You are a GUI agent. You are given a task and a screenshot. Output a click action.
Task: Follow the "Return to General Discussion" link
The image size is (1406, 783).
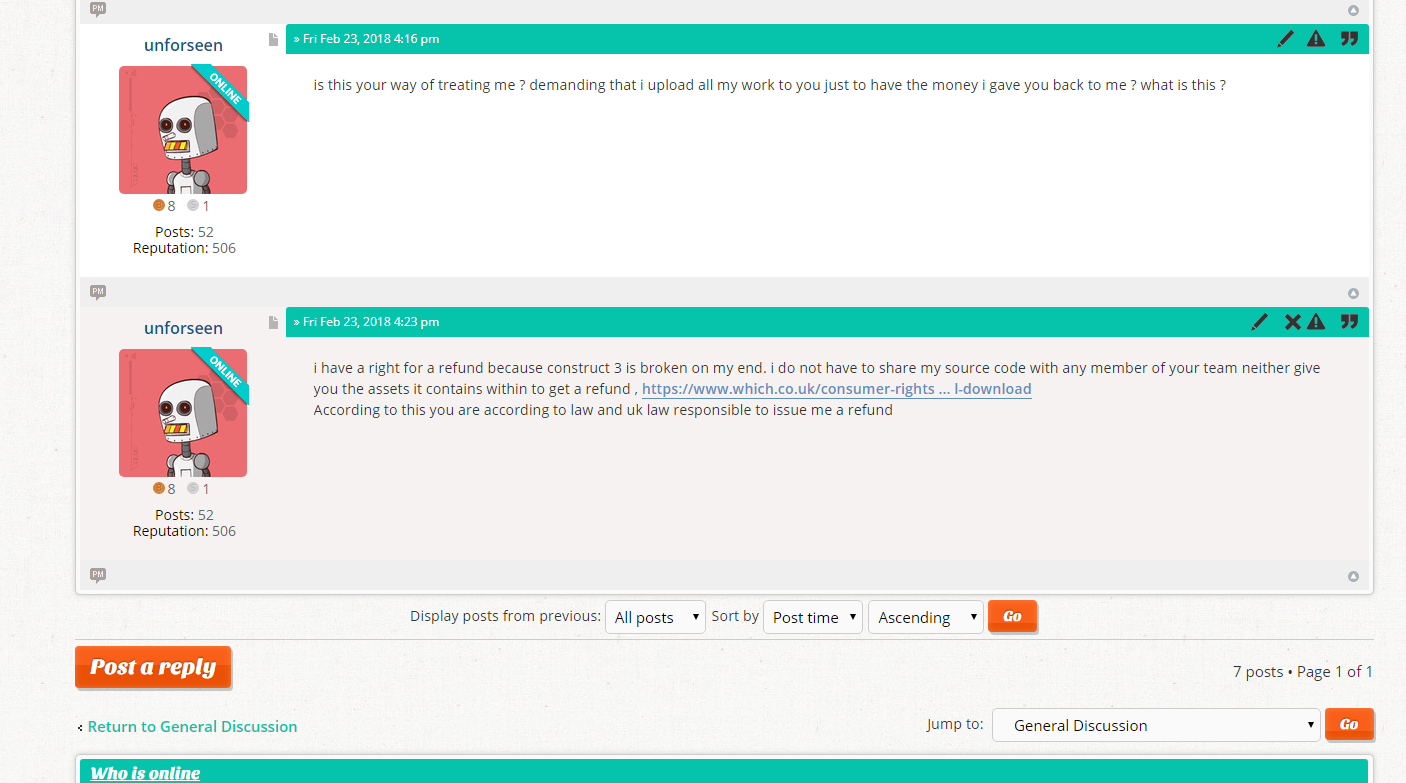(x=192, y=727)
